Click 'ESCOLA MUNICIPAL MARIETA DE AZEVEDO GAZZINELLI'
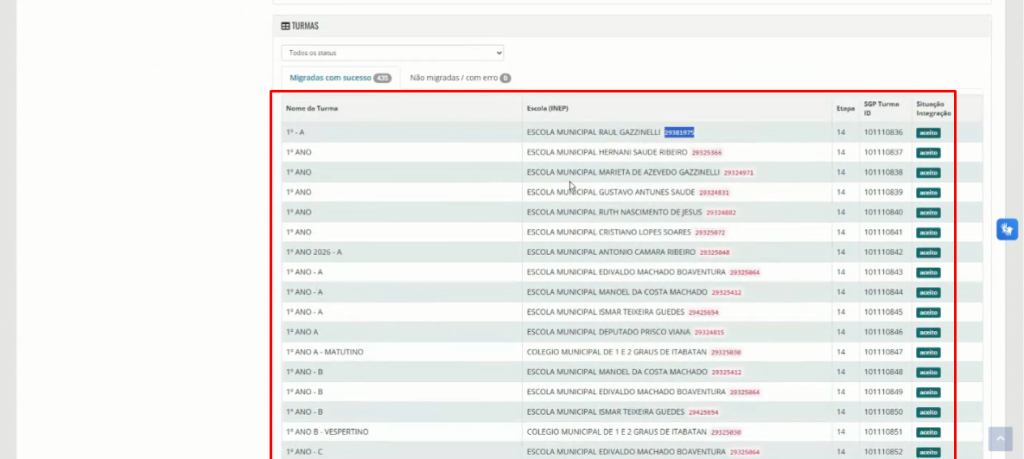 tap(623, 172)
